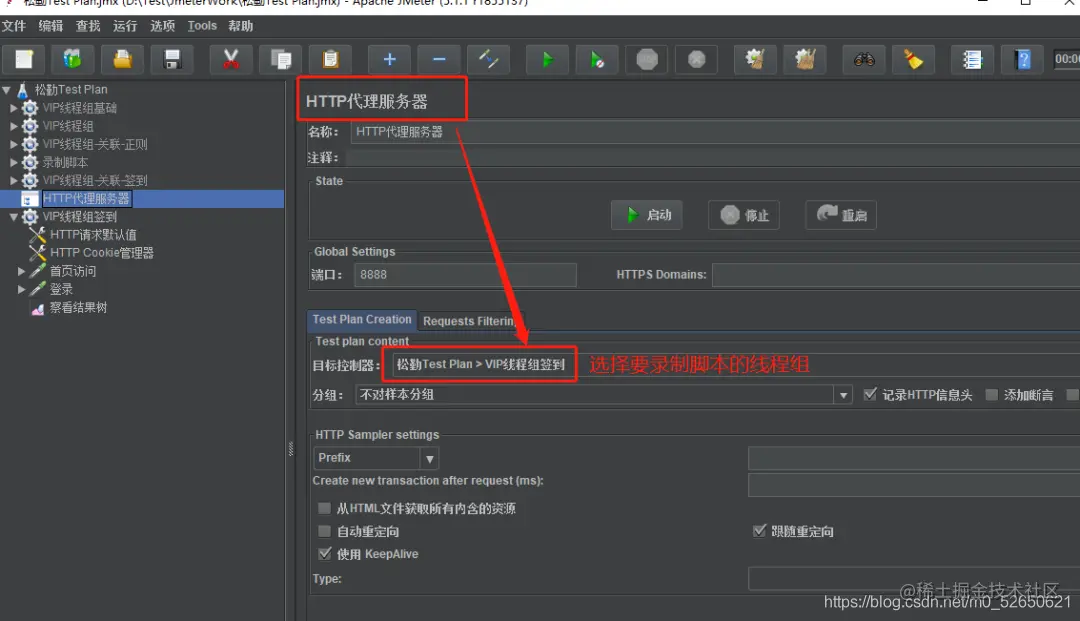Click the 端口 field with 8888
Image resolution: width=1080 pixels, height=621 pixels.
coord(465,275)
